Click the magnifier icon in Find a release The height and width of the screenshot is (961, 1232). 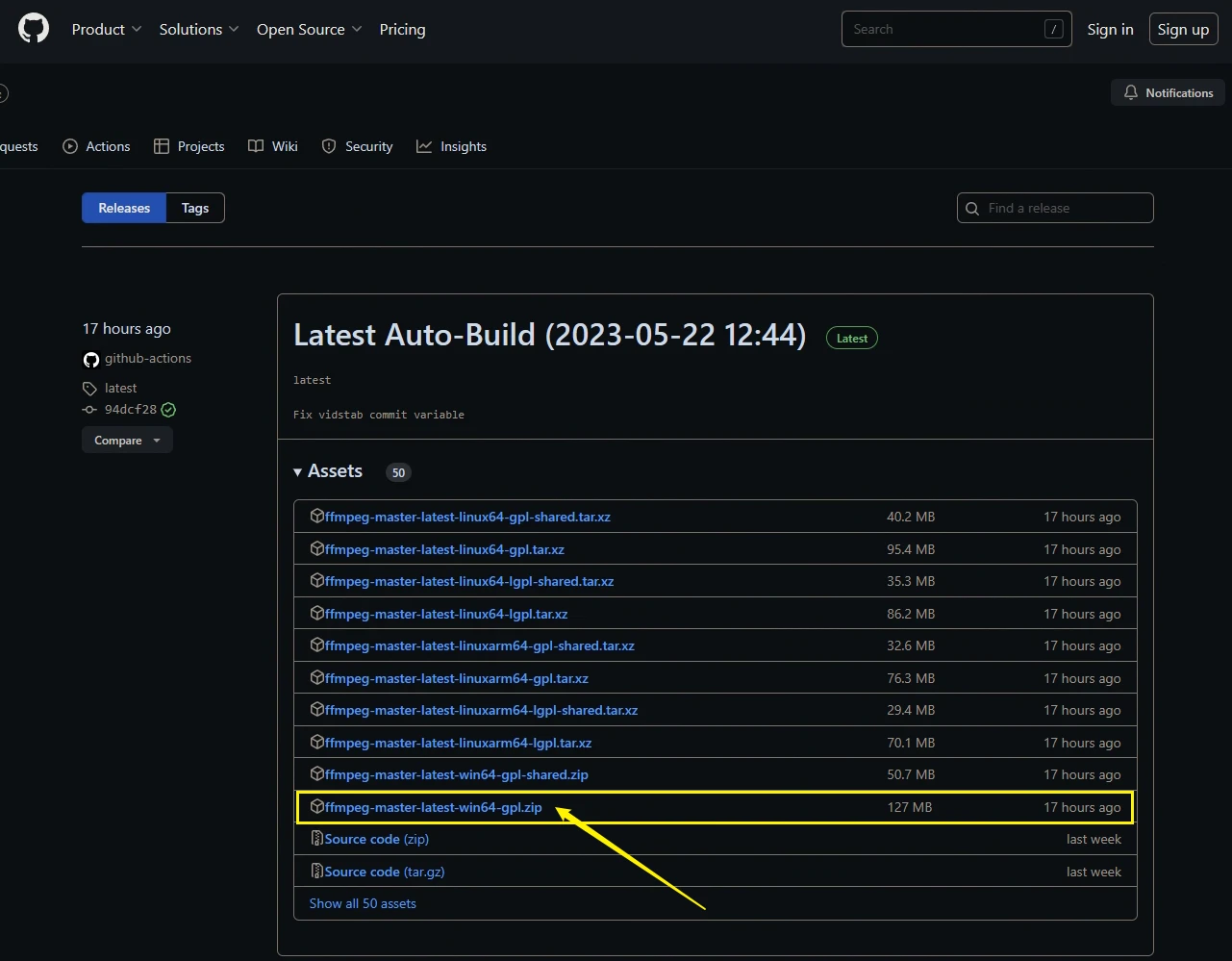click(x=972, y=208)
